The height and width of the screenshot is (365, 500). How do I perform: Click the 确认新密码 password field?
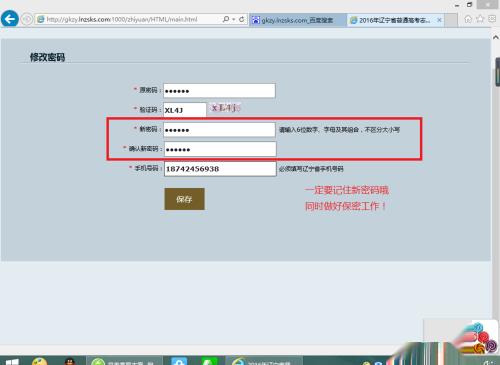220,149
